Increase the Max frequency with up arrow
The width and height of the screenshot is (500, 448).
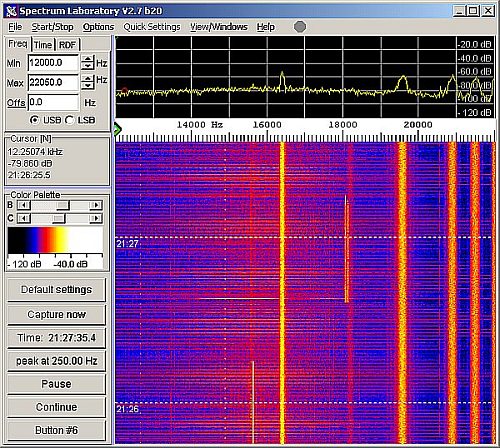(x=88, y=79)
